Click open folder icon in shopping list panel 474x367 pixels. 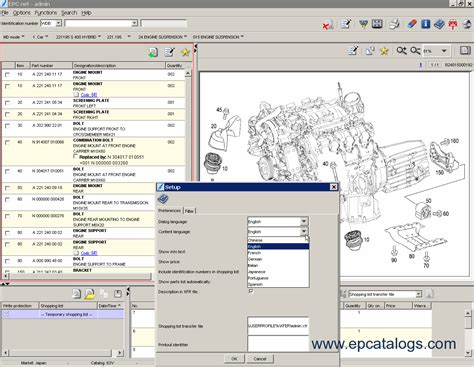pos(90,294)
